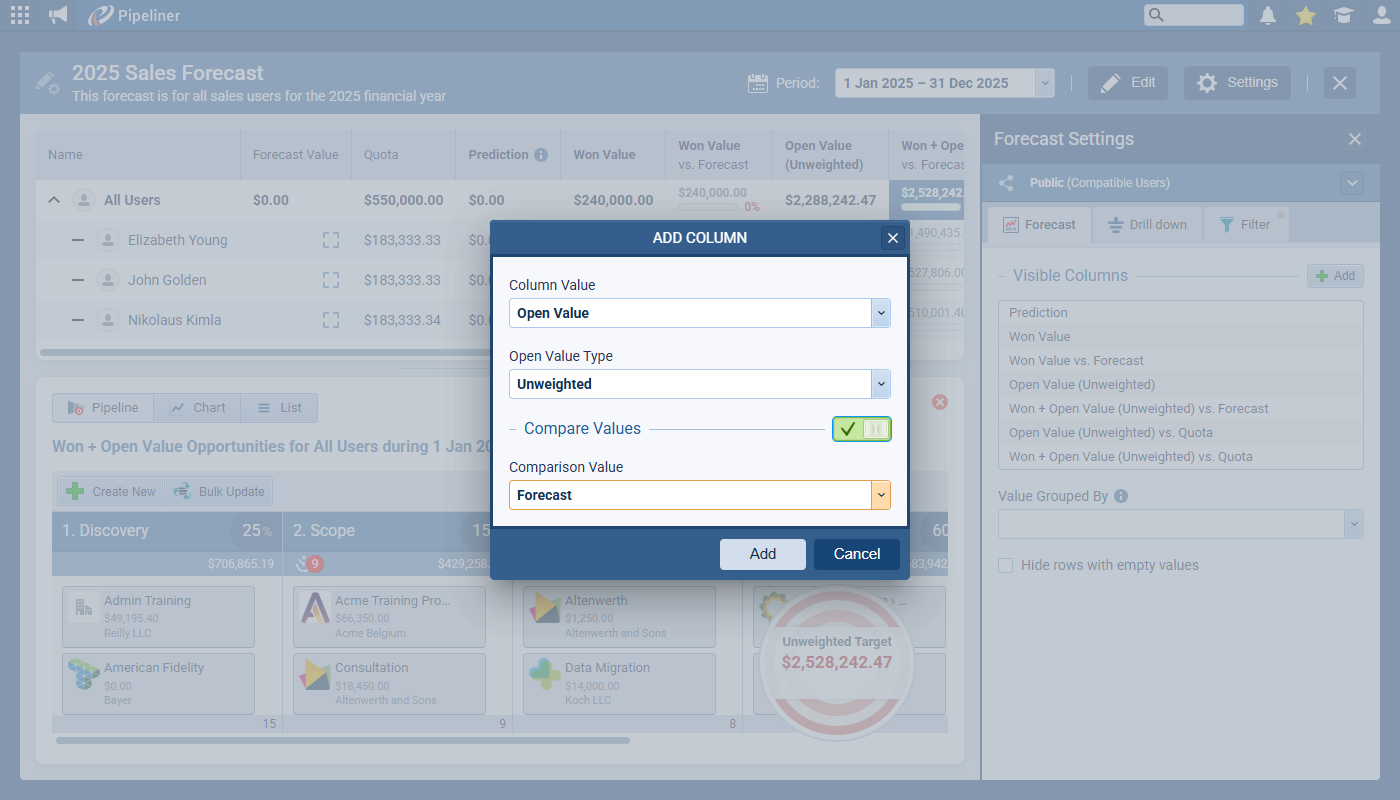Click the Prediction column info icon

point(541,155)
